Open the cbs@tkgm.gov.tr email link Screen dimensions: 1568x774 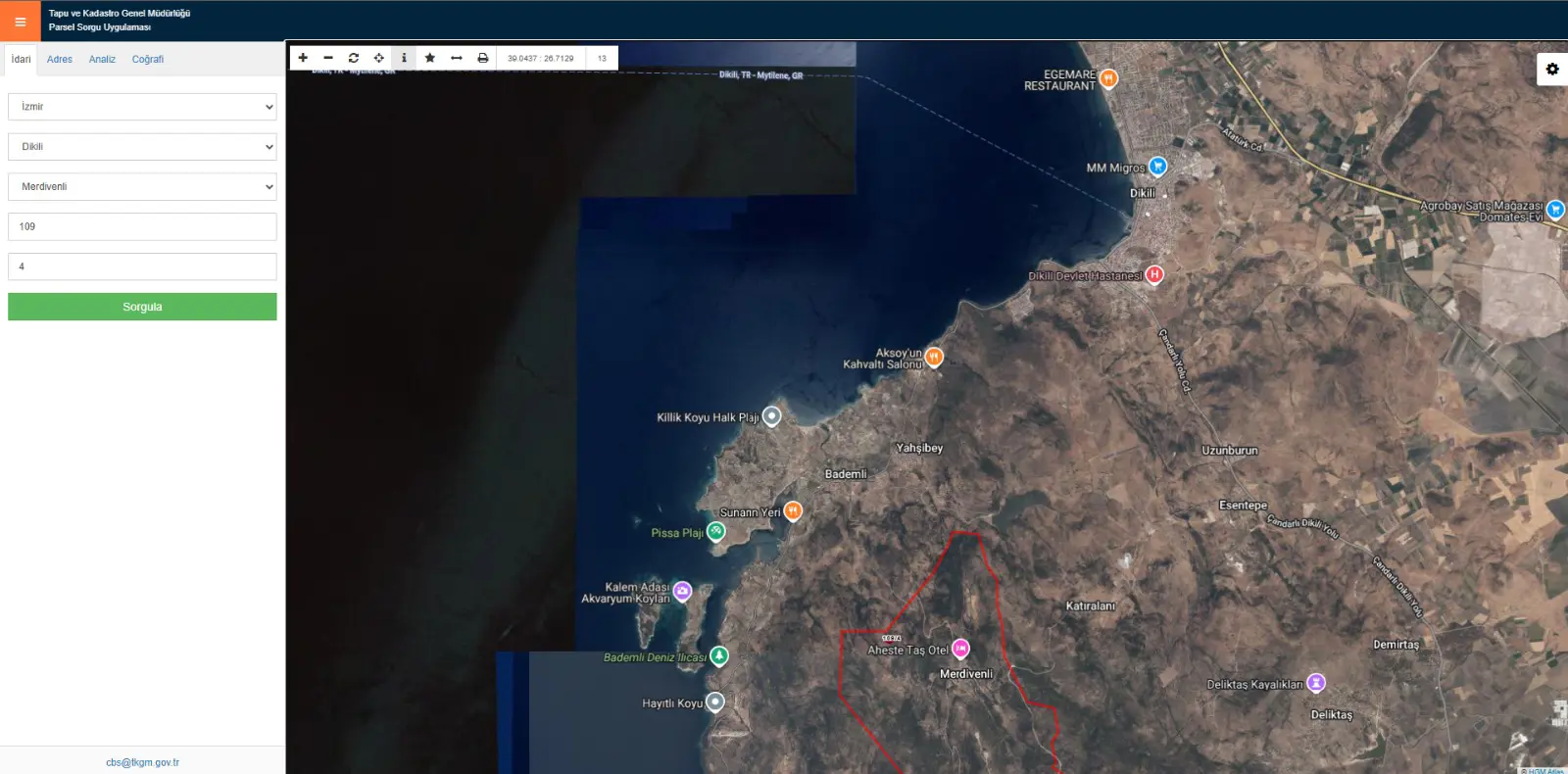tap(142, 762)
